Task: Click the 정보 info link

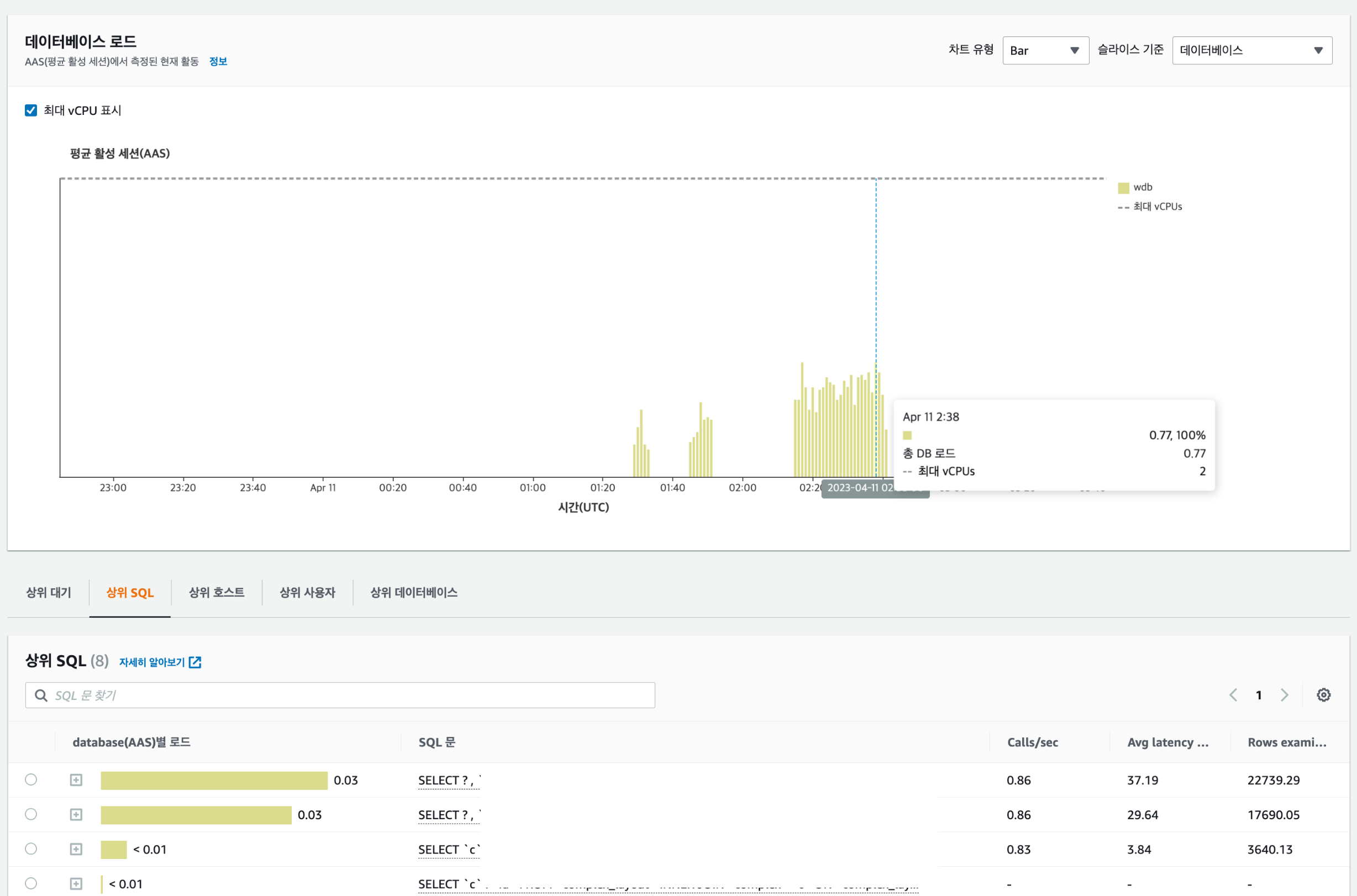Action: pos(218,61)
